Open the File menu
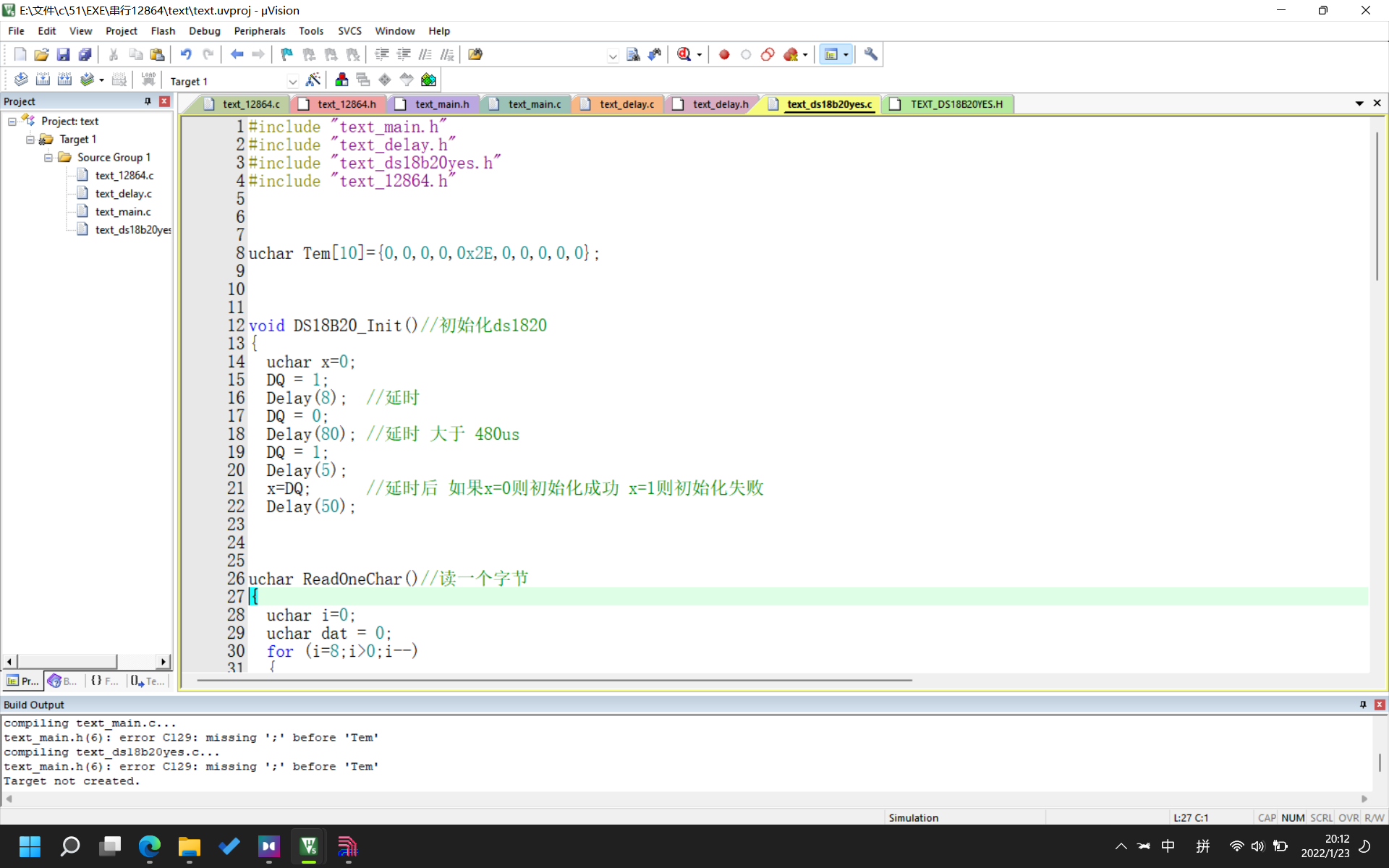The width and height of the screenshot is (1389, 868). tap(16, 31)
